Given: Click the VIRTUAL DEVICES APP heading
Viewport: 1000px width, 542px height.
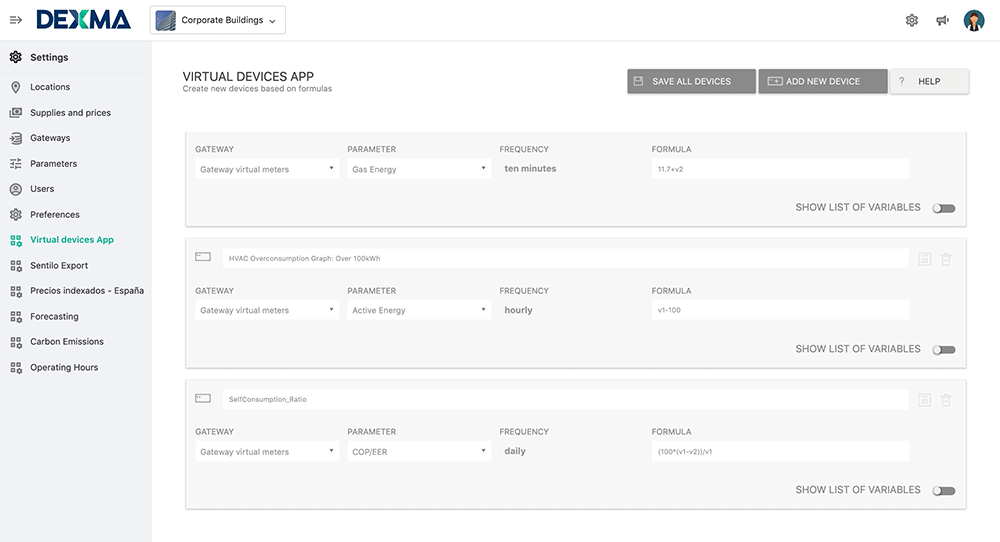Looking at the screenshot, I should tap(248, 77).
